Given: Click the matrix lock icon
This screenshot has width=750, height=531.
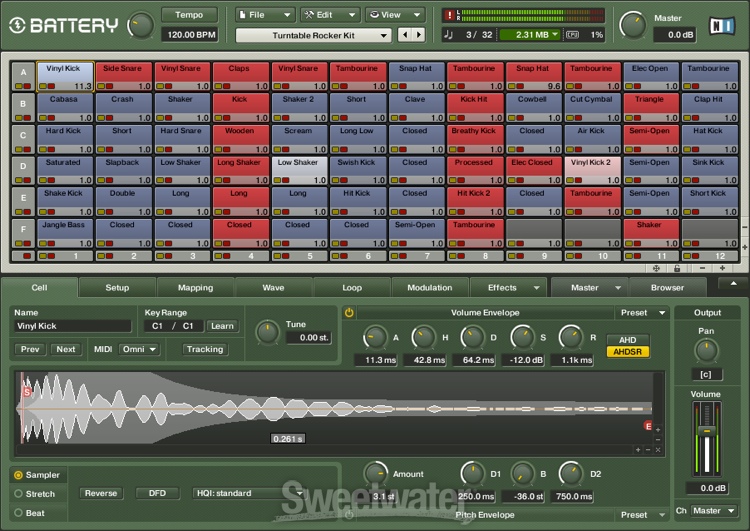Looking at the screenshot, I should [677, 268].
